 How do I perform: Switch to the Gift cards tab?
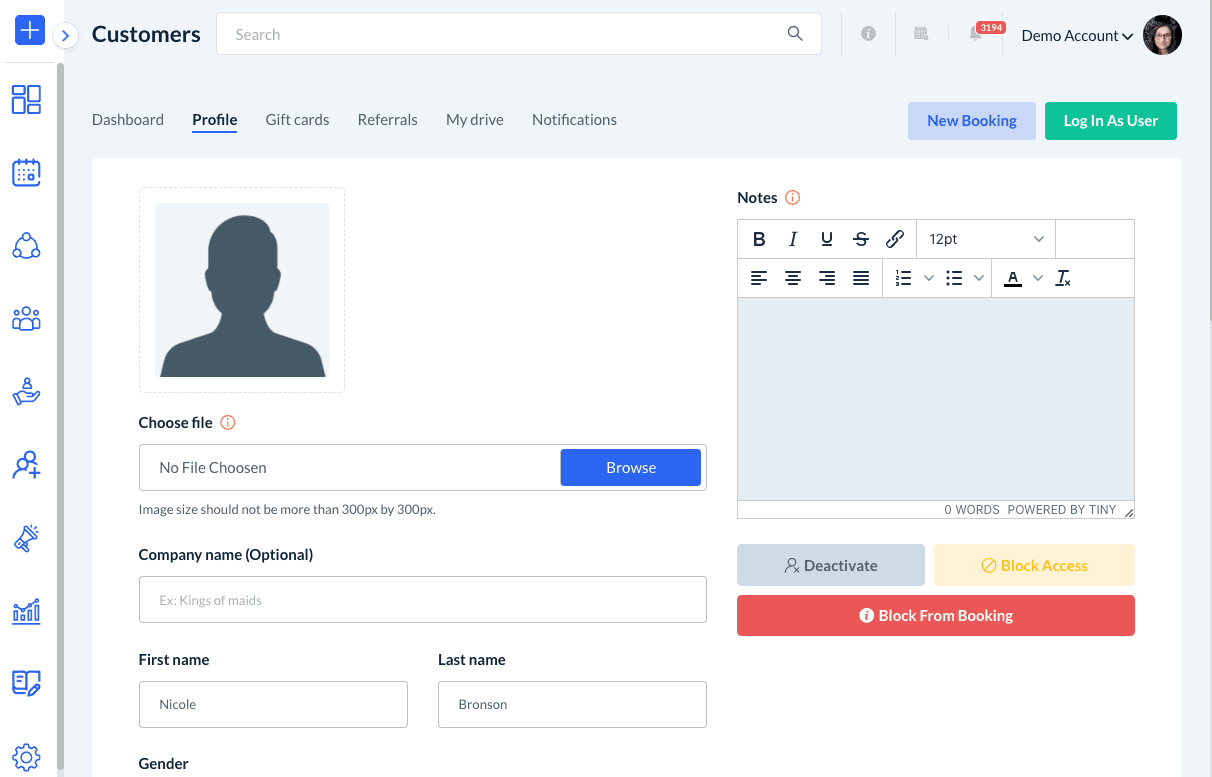(x=297, y=119)
